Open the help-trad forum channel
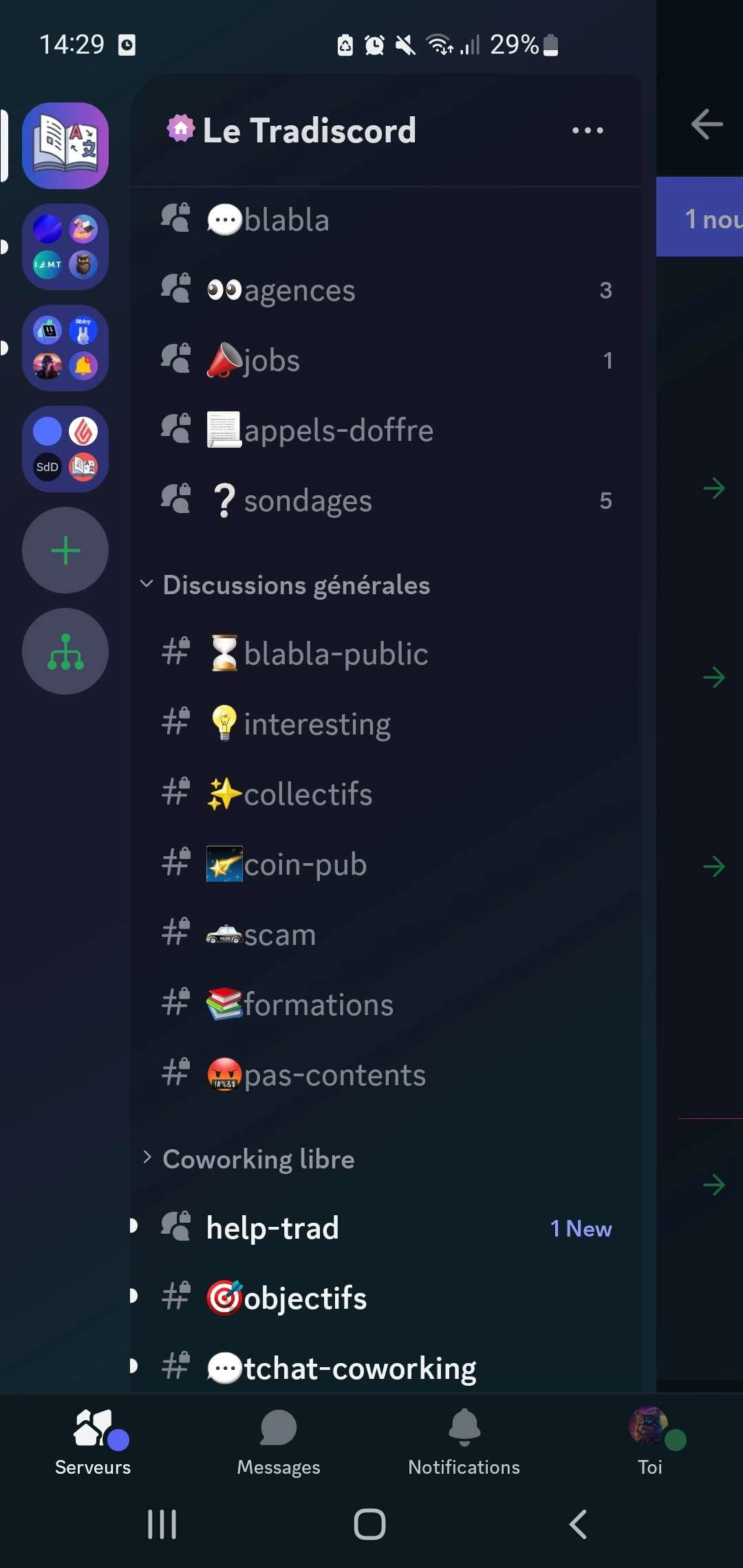743x1568 pixels. 272,1228
